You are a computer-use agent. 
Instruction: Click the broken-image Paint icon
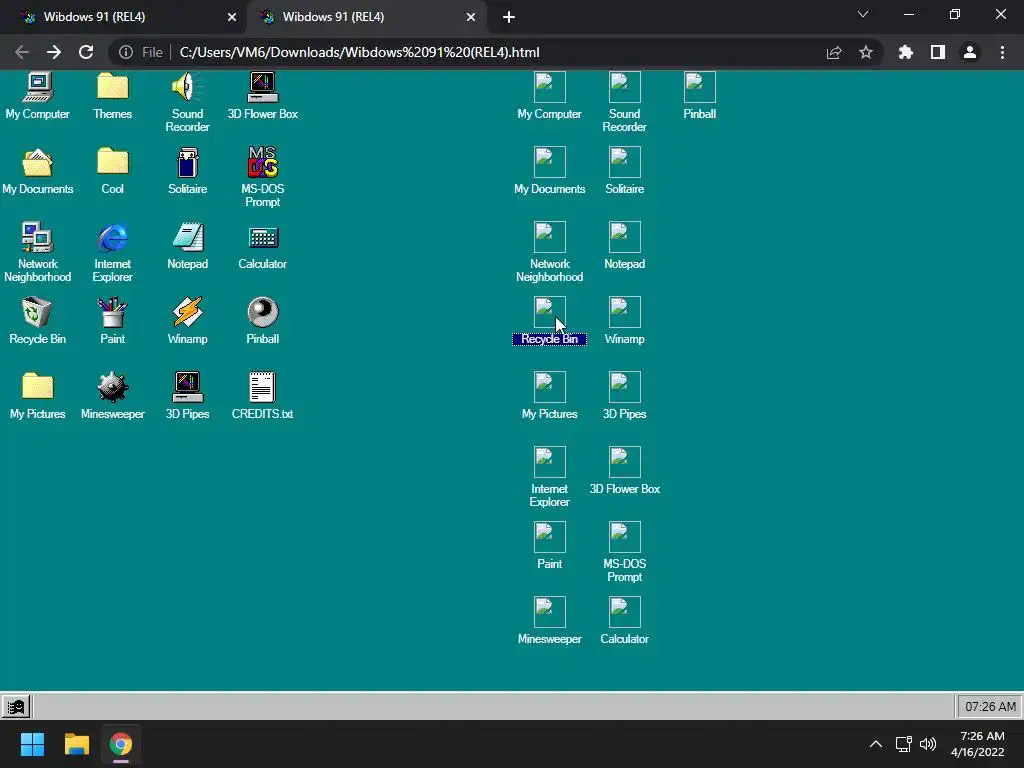(x=549, y=537)
